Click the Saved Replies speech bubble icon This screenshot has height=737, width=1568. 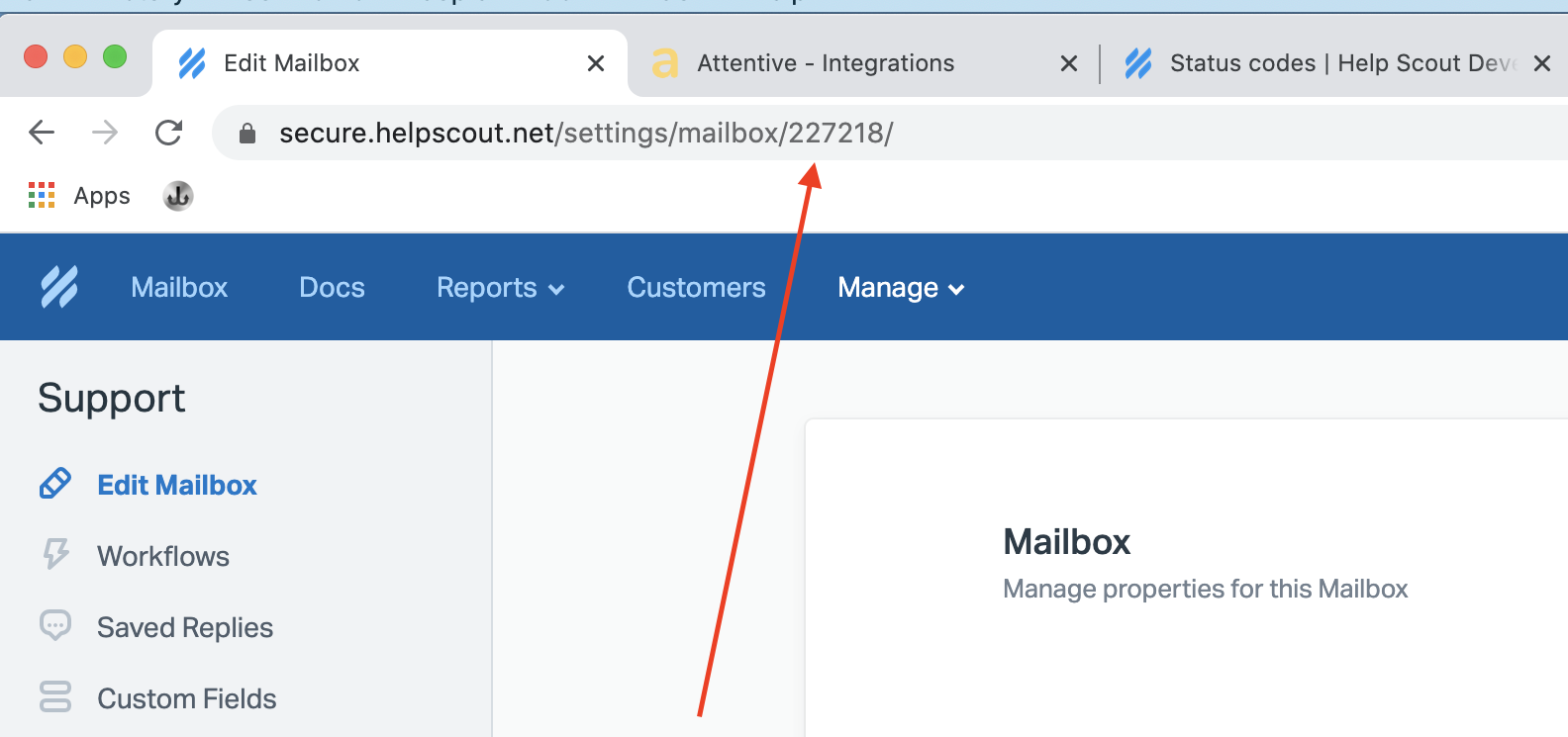[55, 625]
